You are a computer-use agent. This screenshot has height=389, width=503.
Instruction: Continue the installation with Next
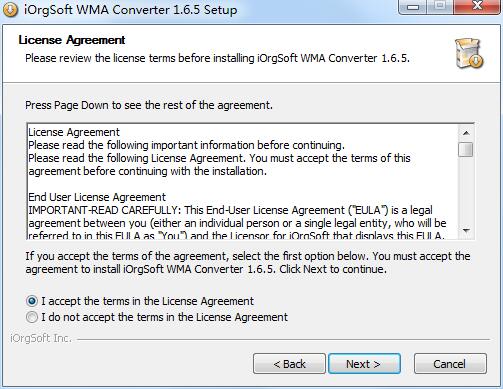[x=364, y=364]
